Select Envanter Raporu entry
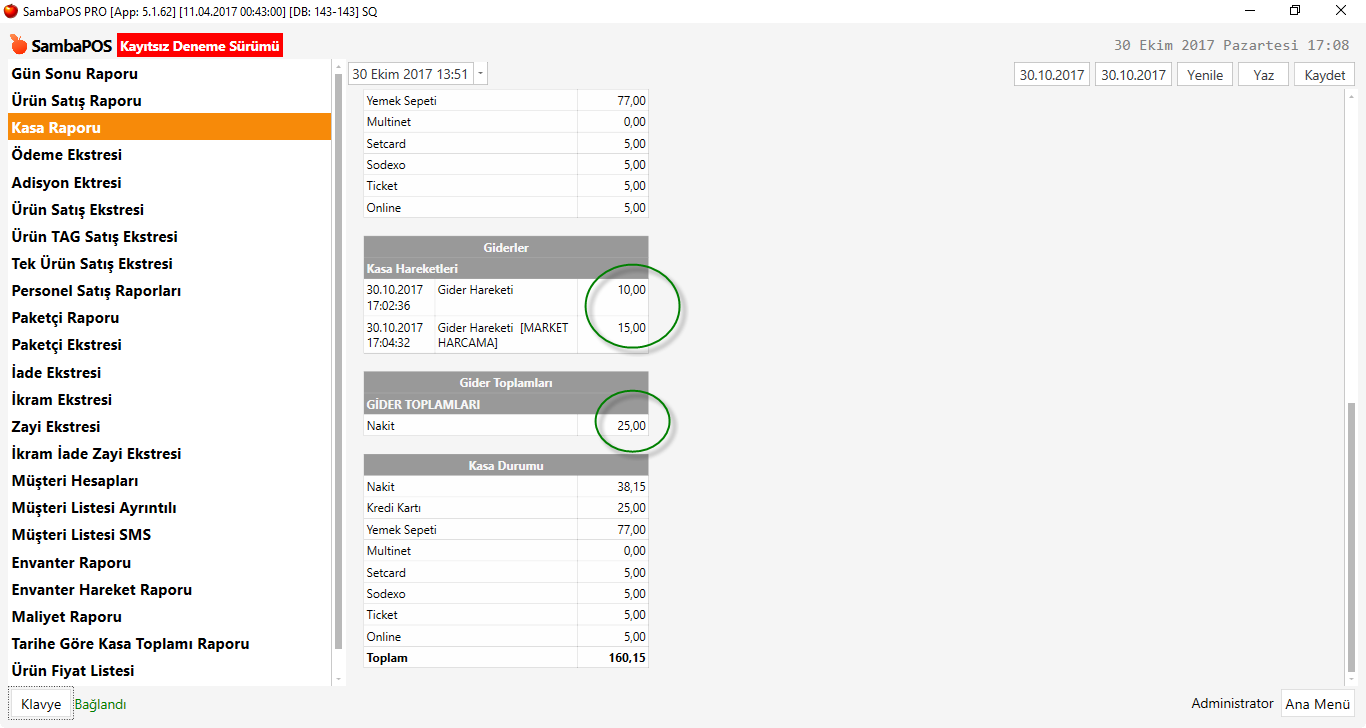Screen dimensions: 1366x728 tap(72, 563)
